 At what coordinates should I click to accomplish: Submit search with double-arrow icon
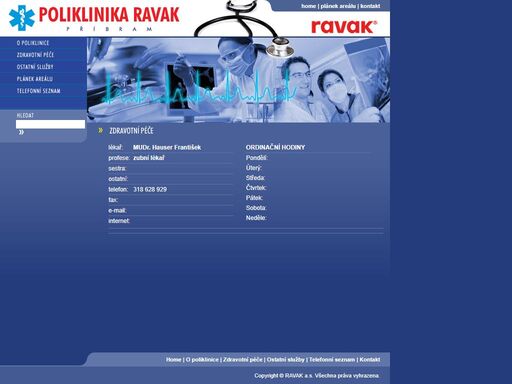click(x=21, y=133)
